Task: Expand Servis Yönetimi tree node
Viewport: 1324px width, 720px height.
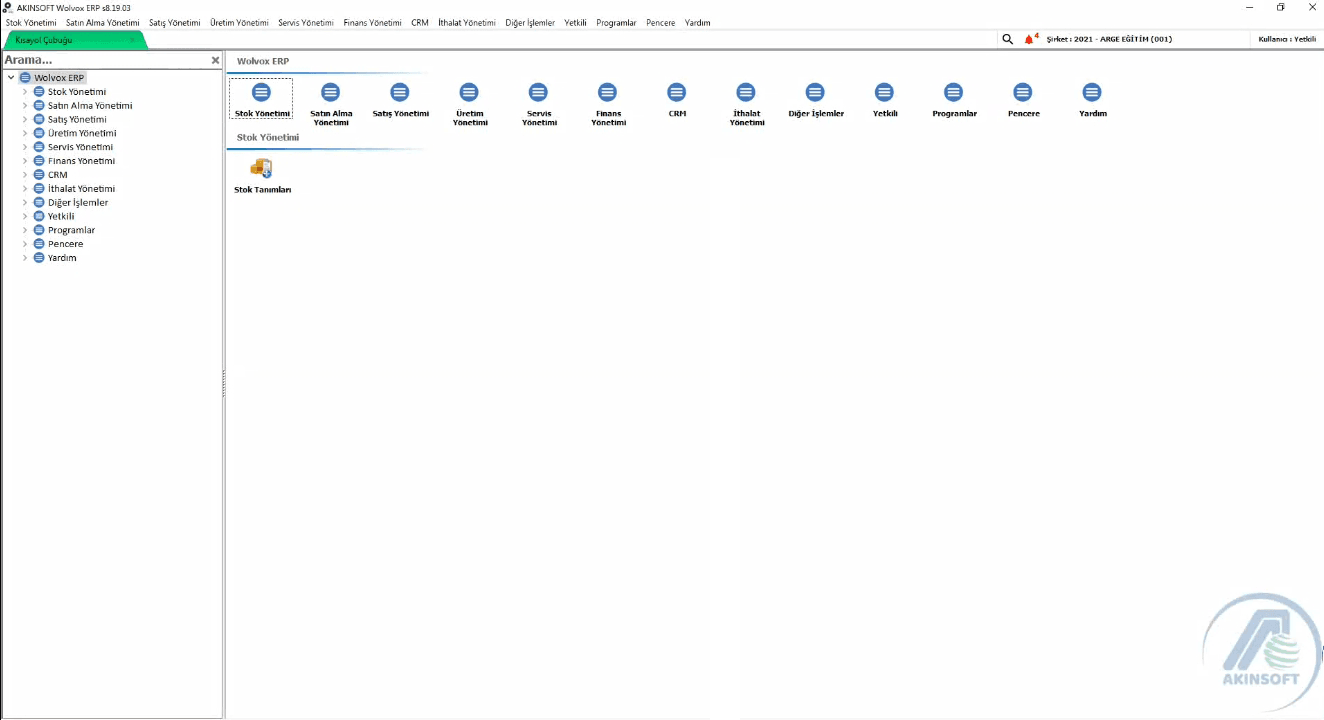Action: click(x=25, y=147)
